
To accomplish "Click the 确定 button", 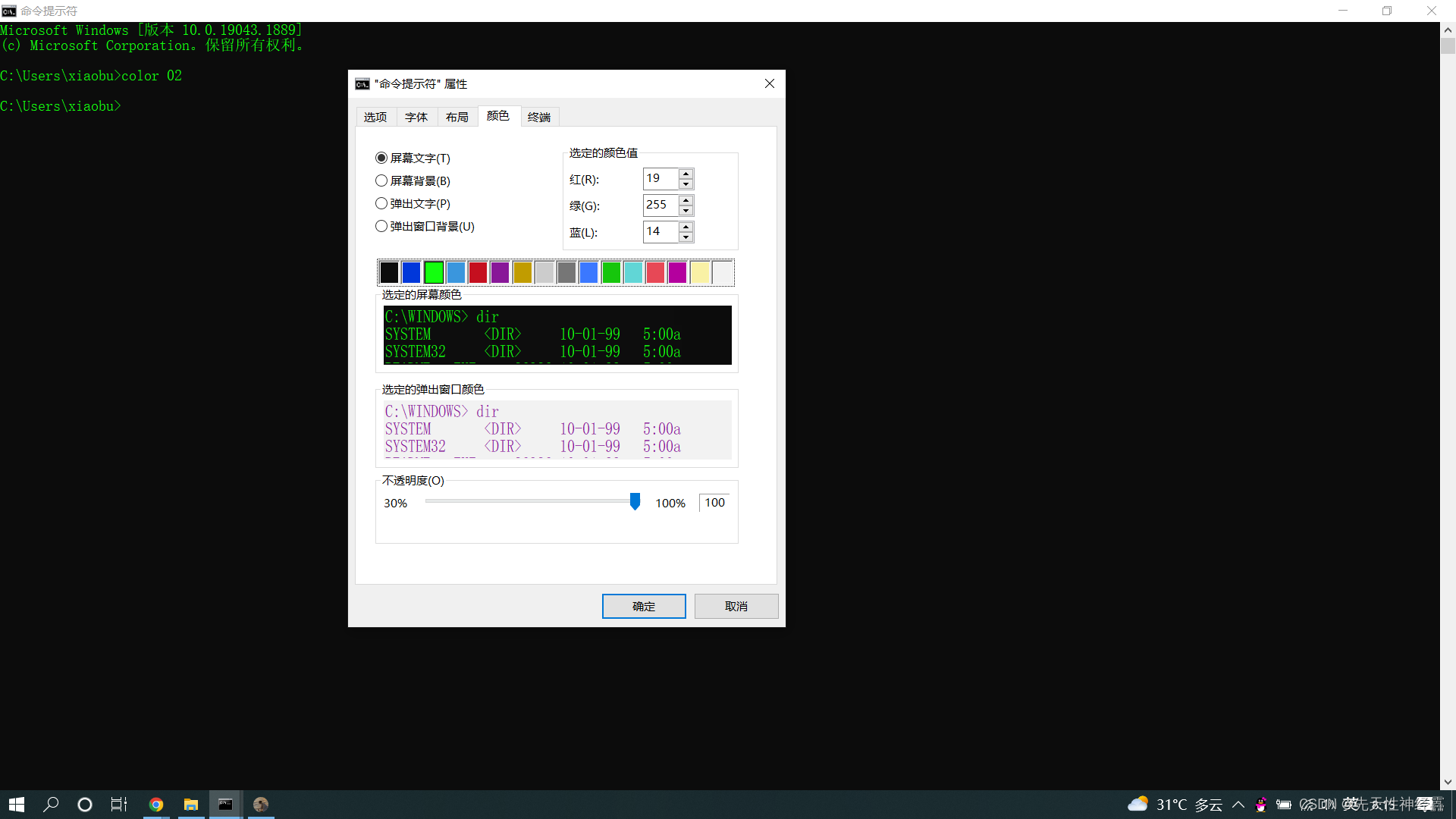I will coord(643,606).
